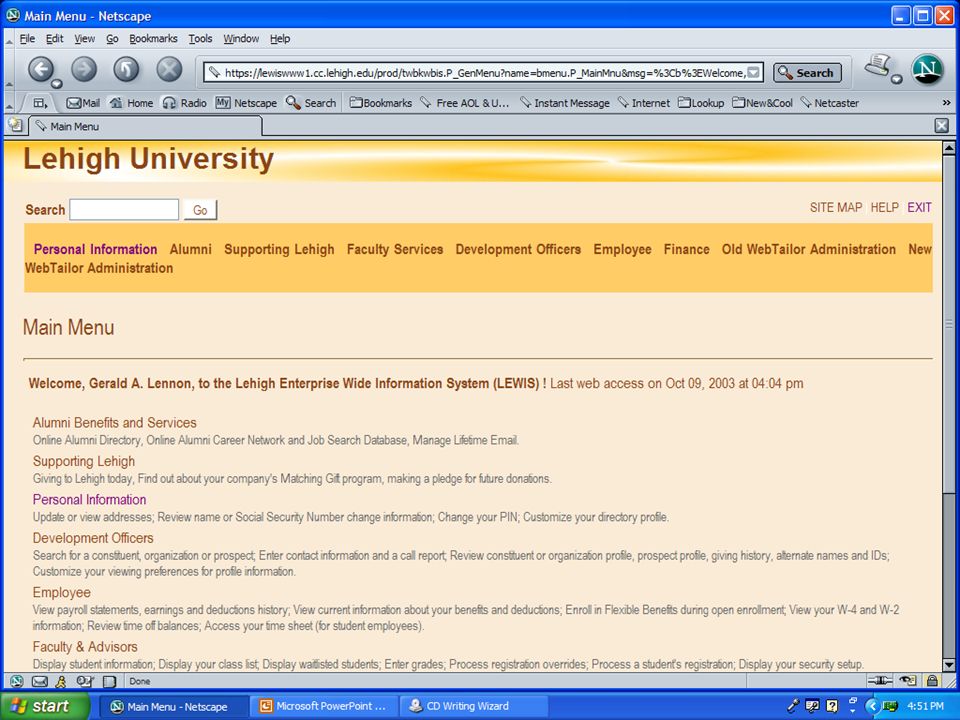Open Radio from personal toolbar
Image resolution: width=960 pixels, height=720 pixels.
tap(184, 103)
